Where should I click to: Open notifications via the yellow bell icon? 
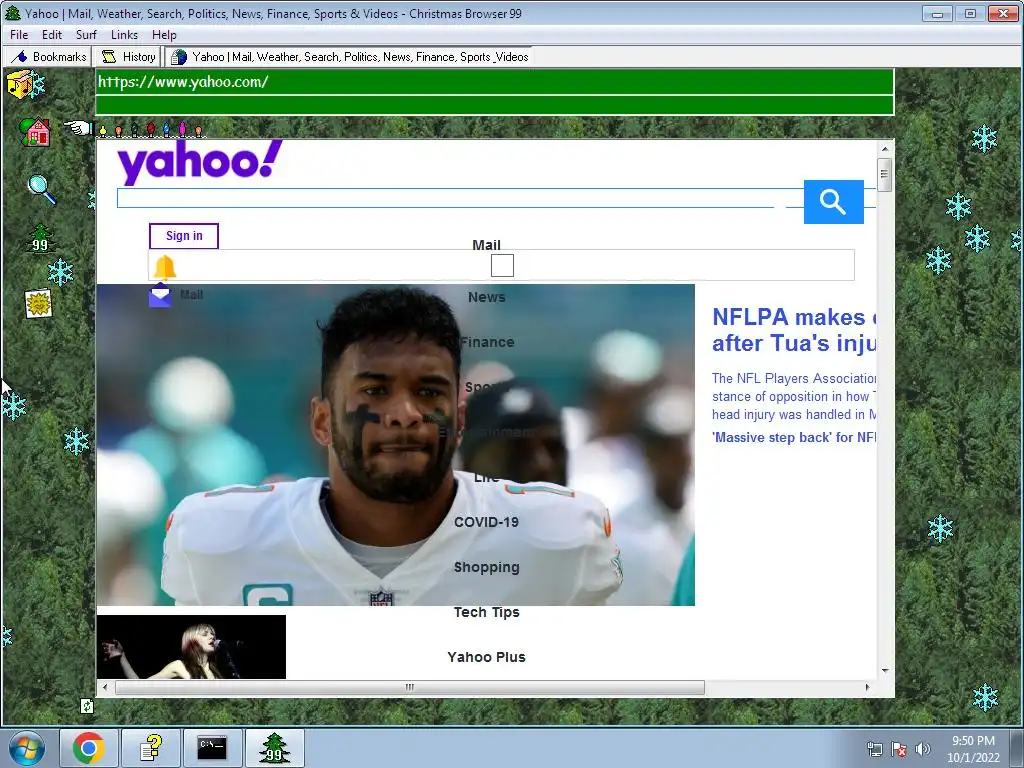click(x=165, y=267)
